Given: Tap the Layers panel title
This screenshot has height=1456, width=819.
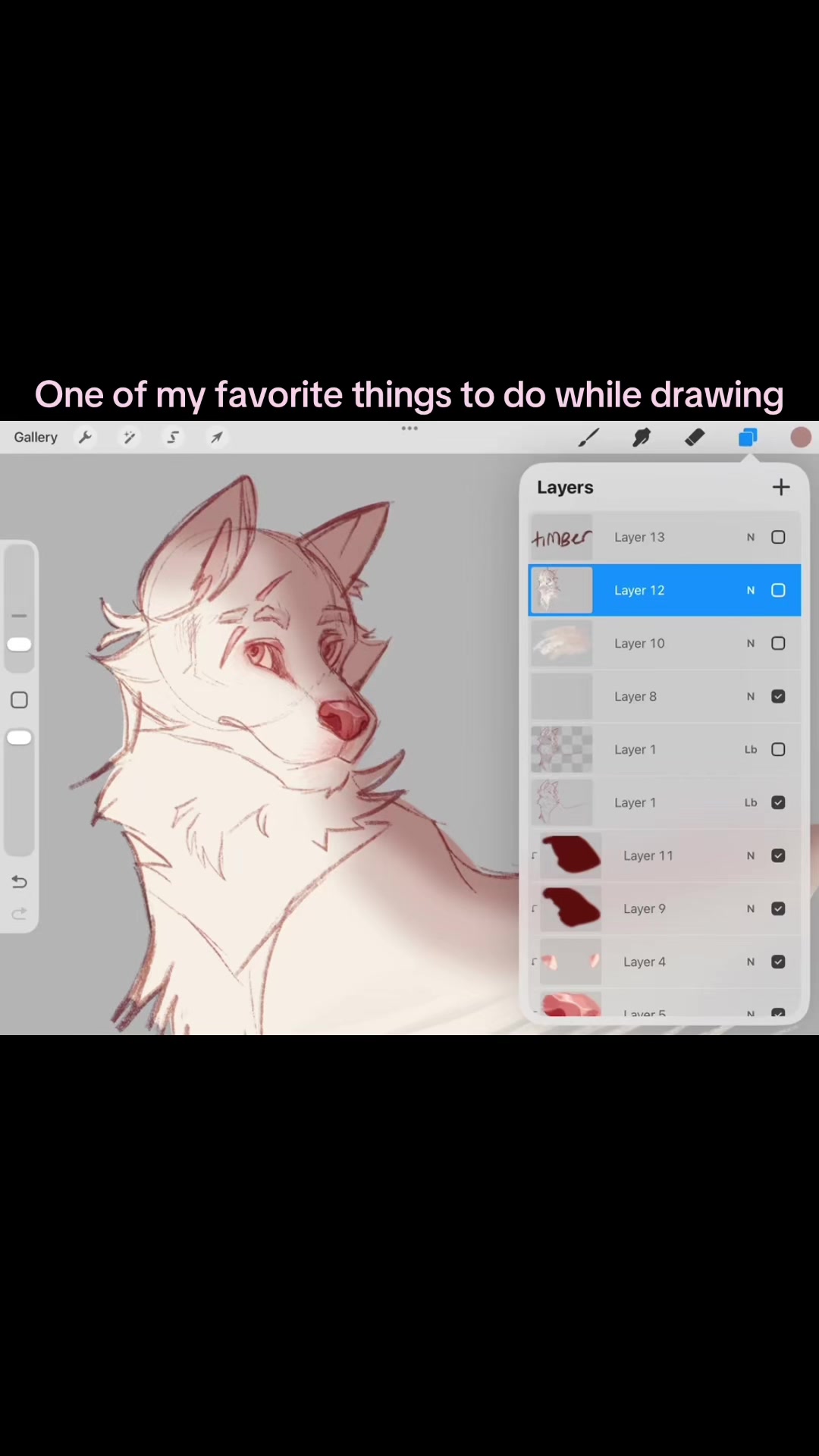Looking at the screenshot, I should [565, 488].
